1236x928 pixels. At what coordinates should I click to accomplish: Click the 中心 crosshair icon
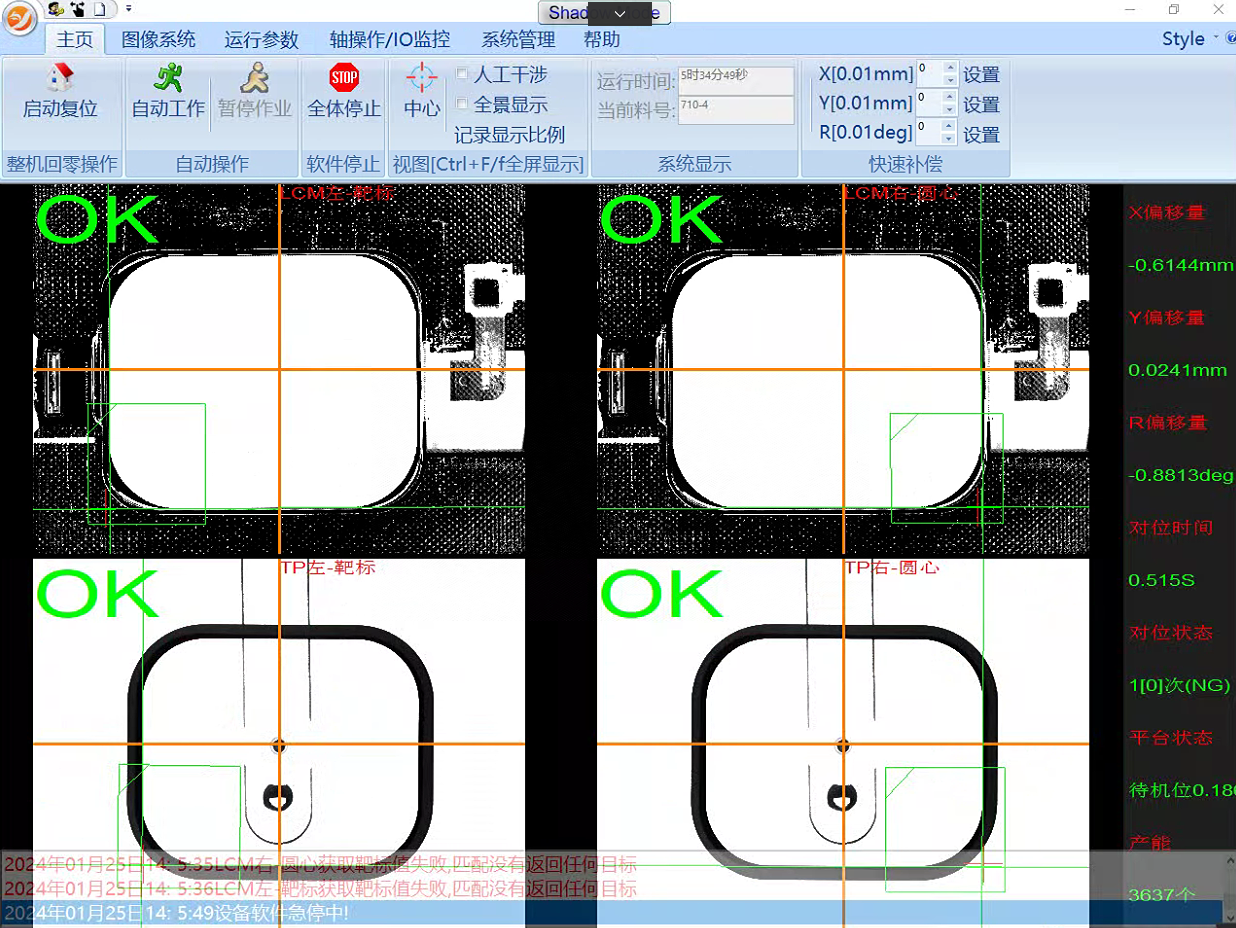tap(422, 78)
